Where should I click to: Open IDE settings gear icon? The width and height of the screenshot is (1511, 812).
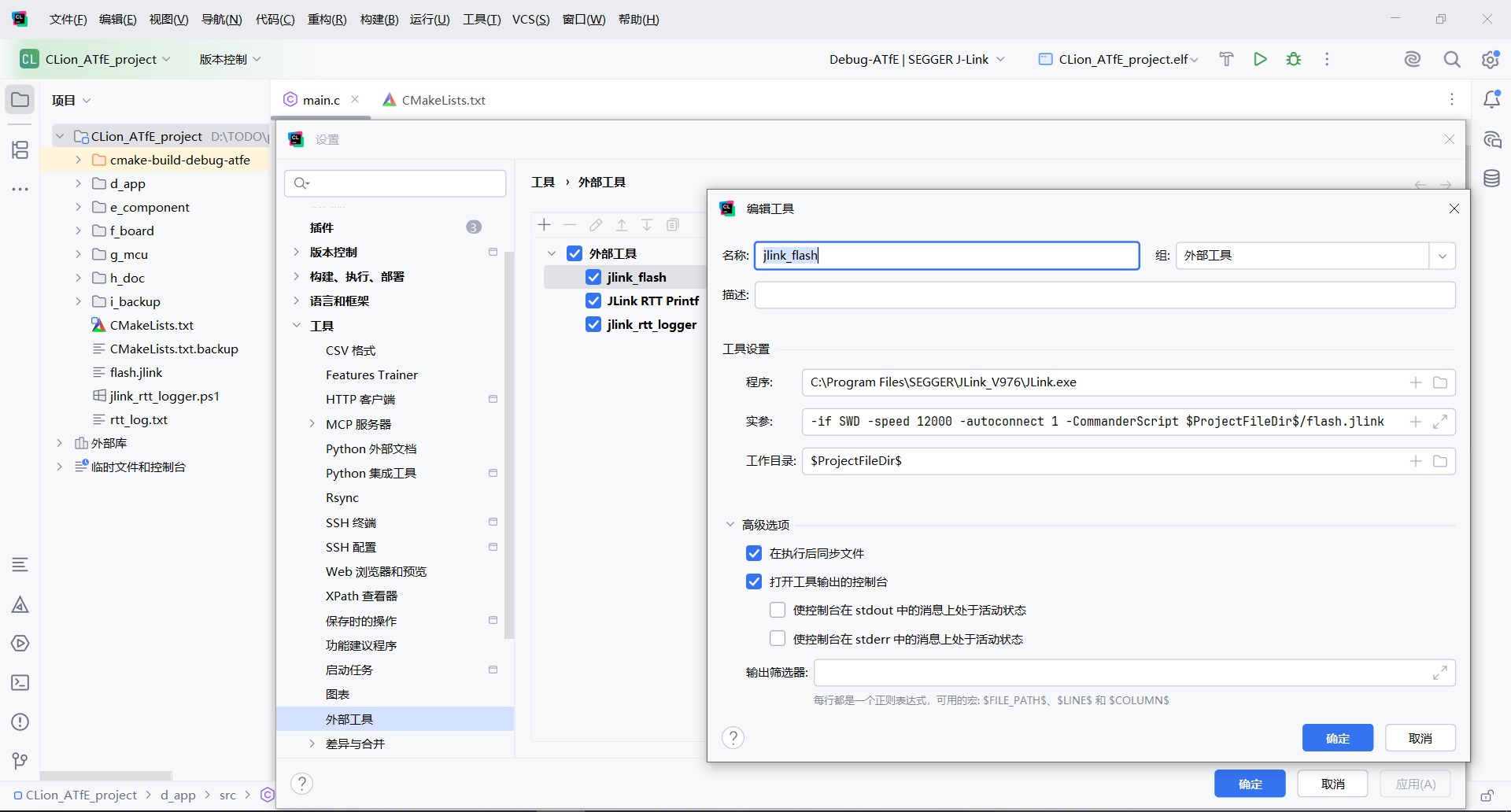pos(1490,59)
